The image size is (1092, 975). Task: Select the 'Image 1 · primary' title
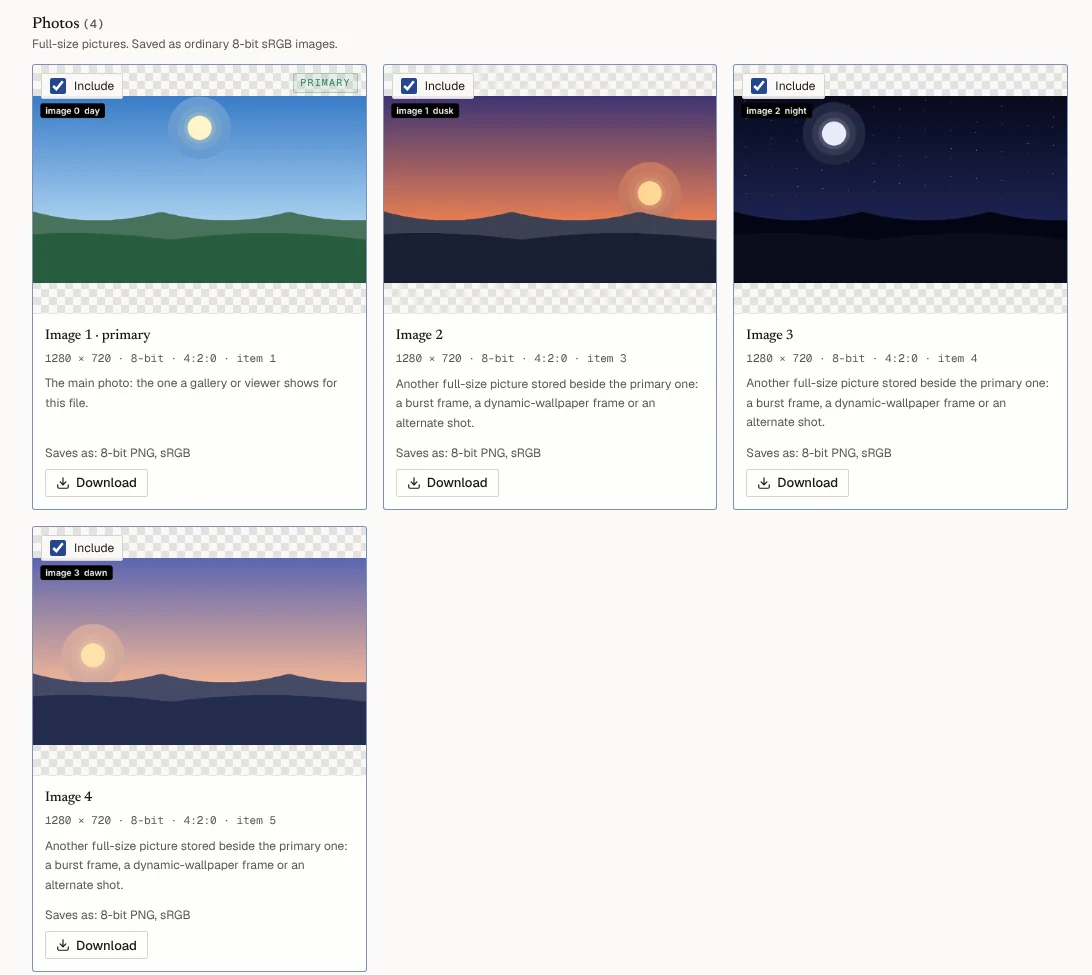(x=98, y=335)
